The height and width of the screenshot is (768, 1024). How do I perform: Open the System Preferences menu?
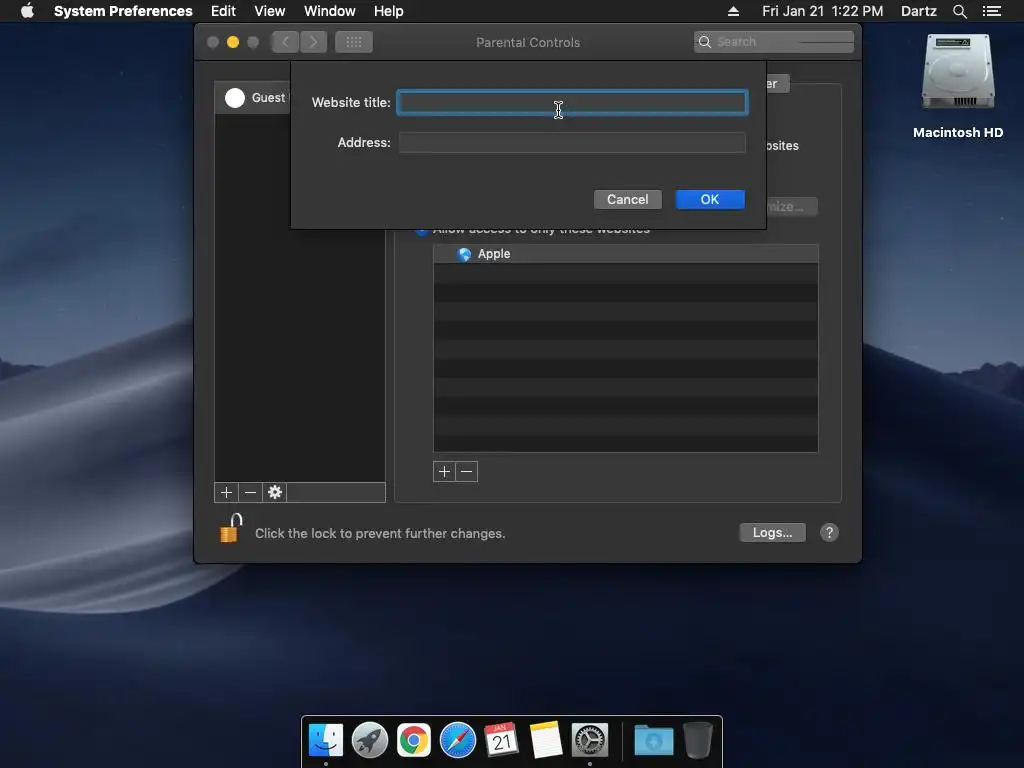point(123,11)
